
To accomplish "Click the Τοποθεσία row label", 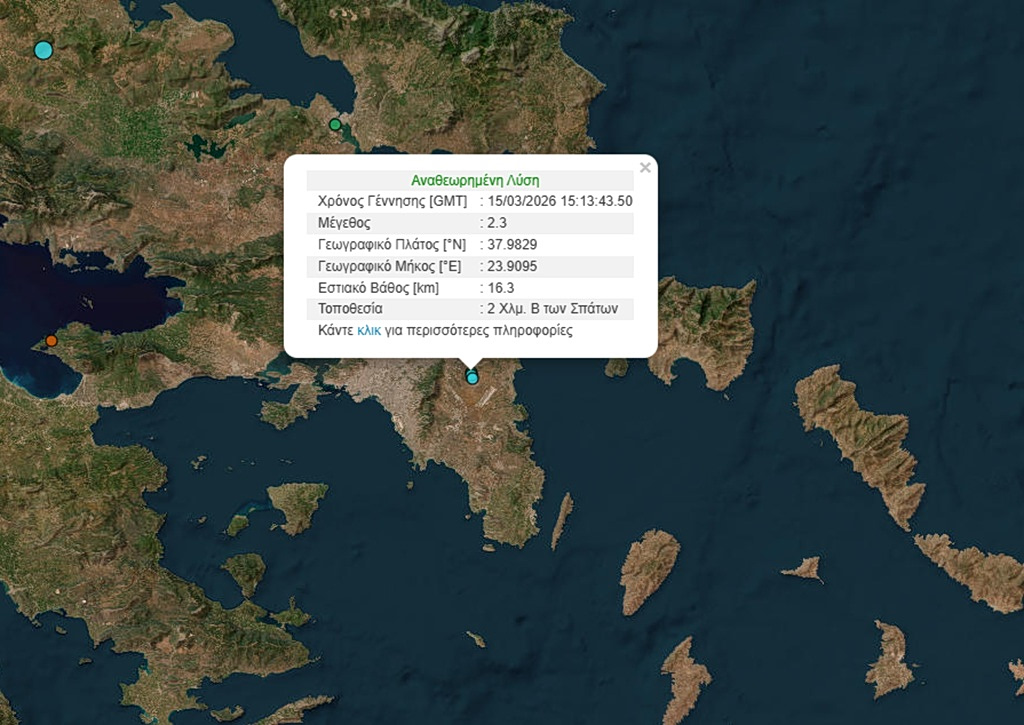I will (350, 309).
